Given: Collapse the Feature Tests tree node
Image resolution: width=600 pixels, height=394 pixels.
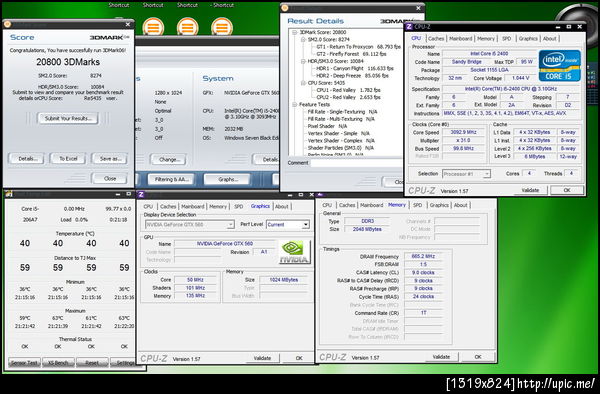Looking at the screenshot, I should pyautogui.click(x=294, y=104).
